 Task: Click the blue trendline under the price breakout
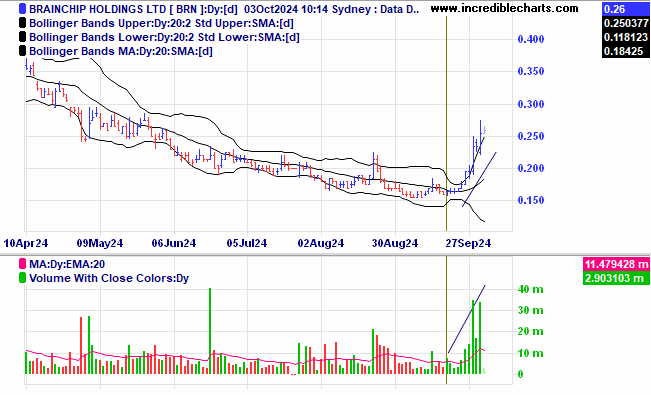click(x=479, y=179)
